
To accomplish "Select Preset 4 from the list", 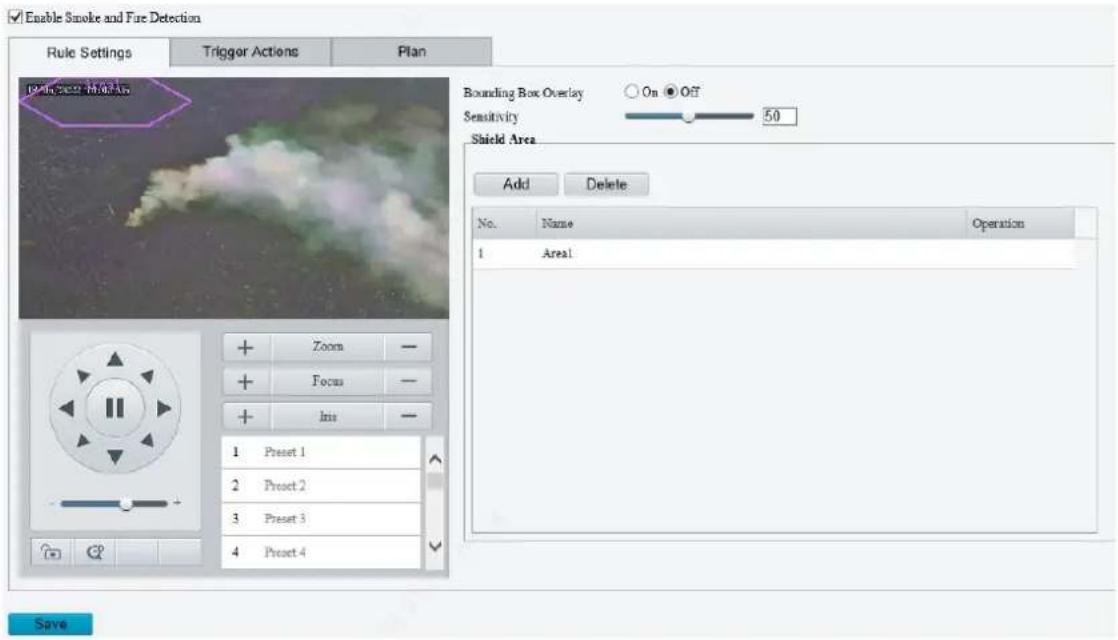I will coord(321,552).
